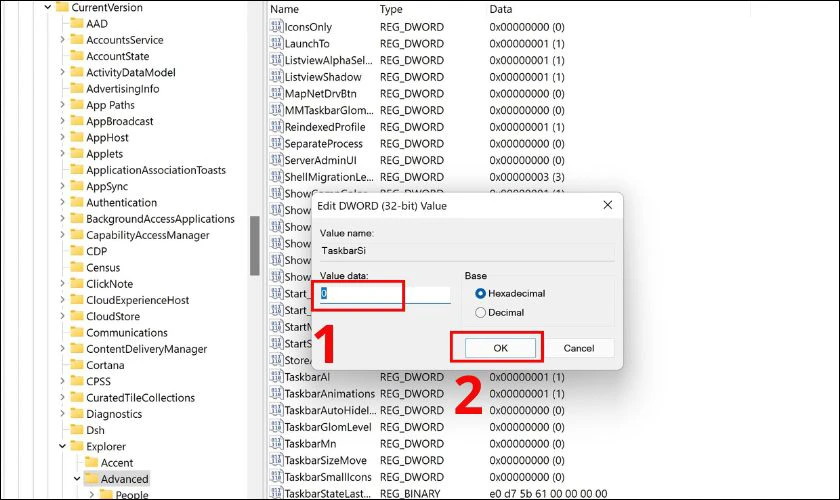Click OK in Edit DWORD dialog
Screen dimensions: 840x500
click(500, 348)
